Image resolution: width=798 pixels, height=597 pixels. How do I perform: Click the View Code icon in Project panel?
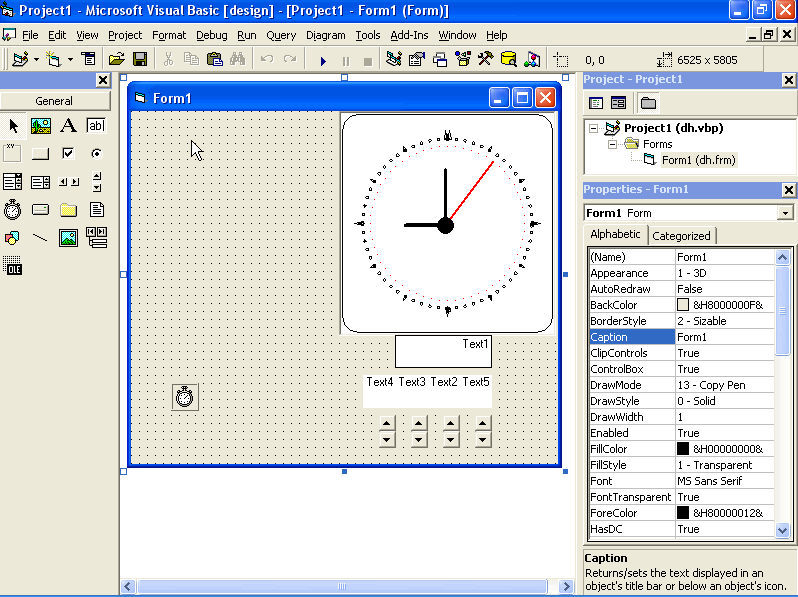point(596,103)
